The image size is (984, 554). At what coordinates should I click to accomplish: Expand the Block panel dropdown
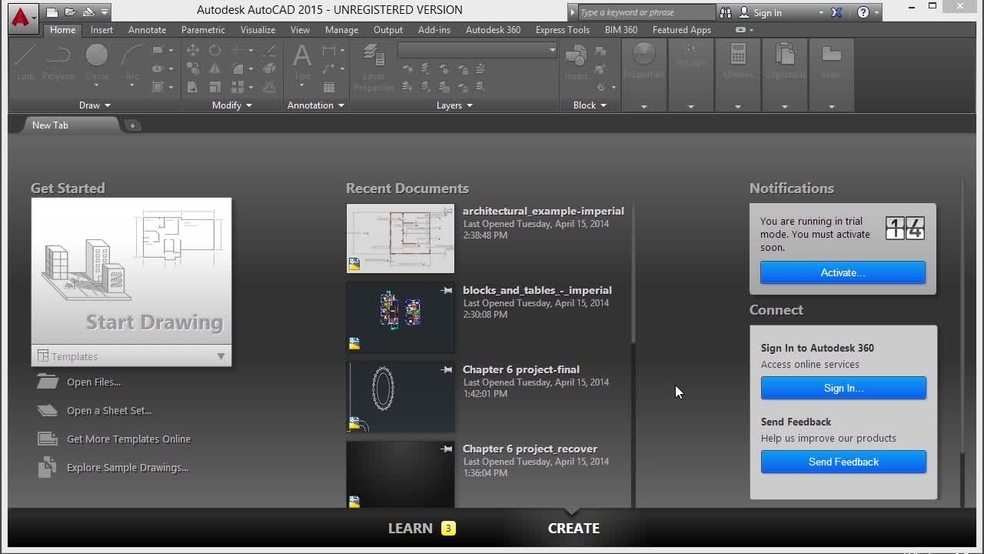[589, 105]
